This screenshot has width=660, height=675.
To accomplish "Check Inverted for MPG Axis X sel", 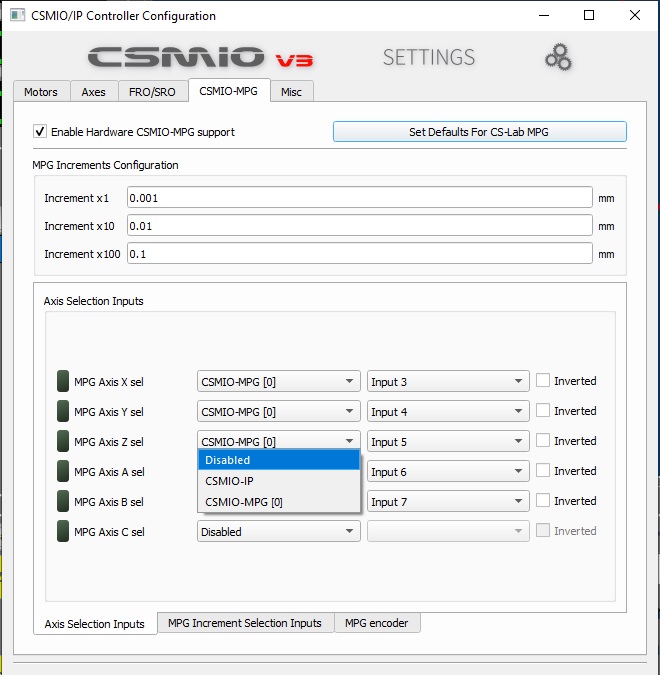I will 543,381.
